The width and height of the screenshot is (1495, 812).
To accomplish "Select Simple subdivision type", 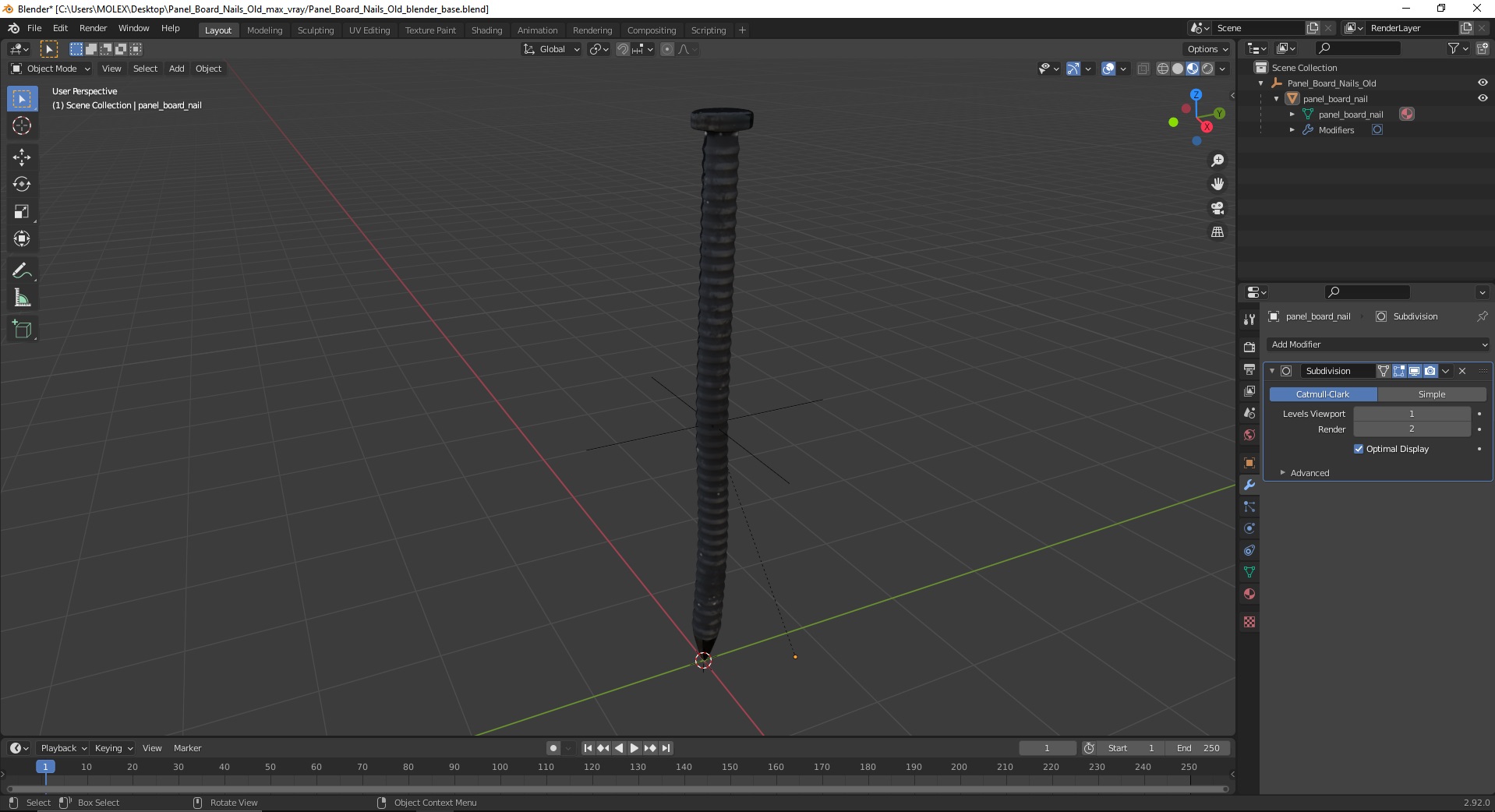I will (1432, 394).
